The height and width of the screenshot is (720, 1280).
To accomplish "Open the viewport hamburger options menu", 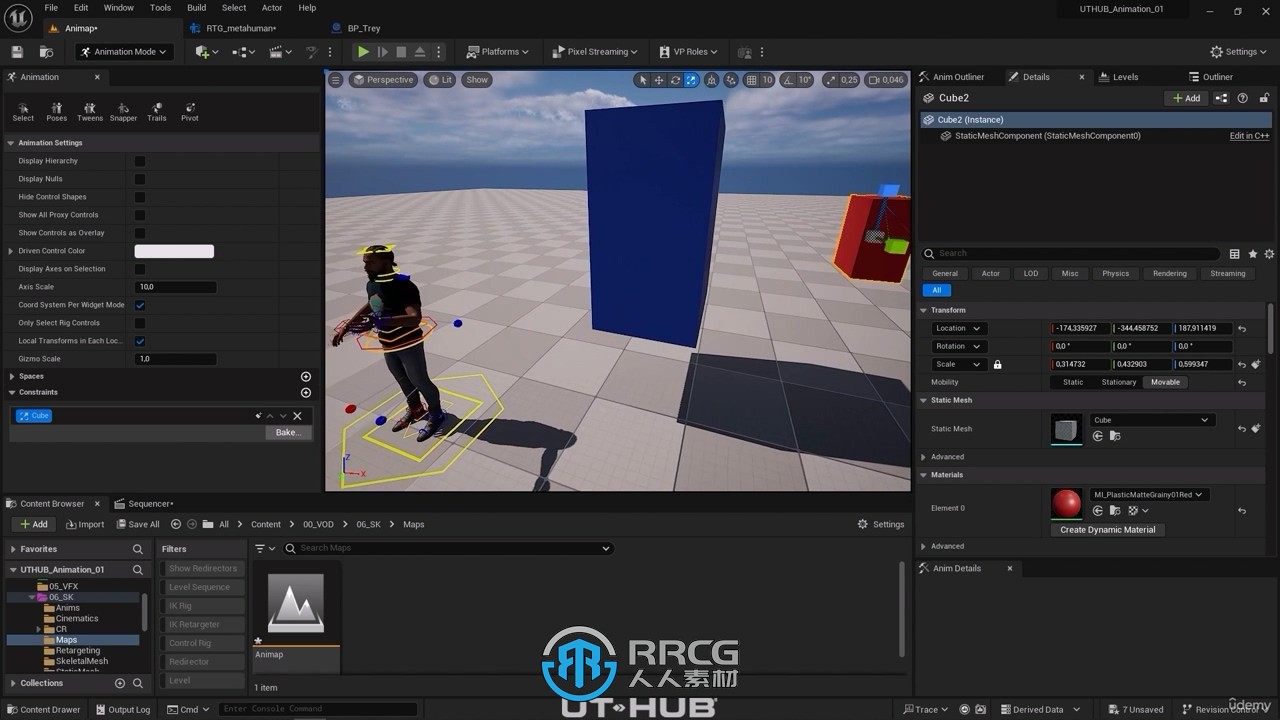I will (x=336, y=80).
